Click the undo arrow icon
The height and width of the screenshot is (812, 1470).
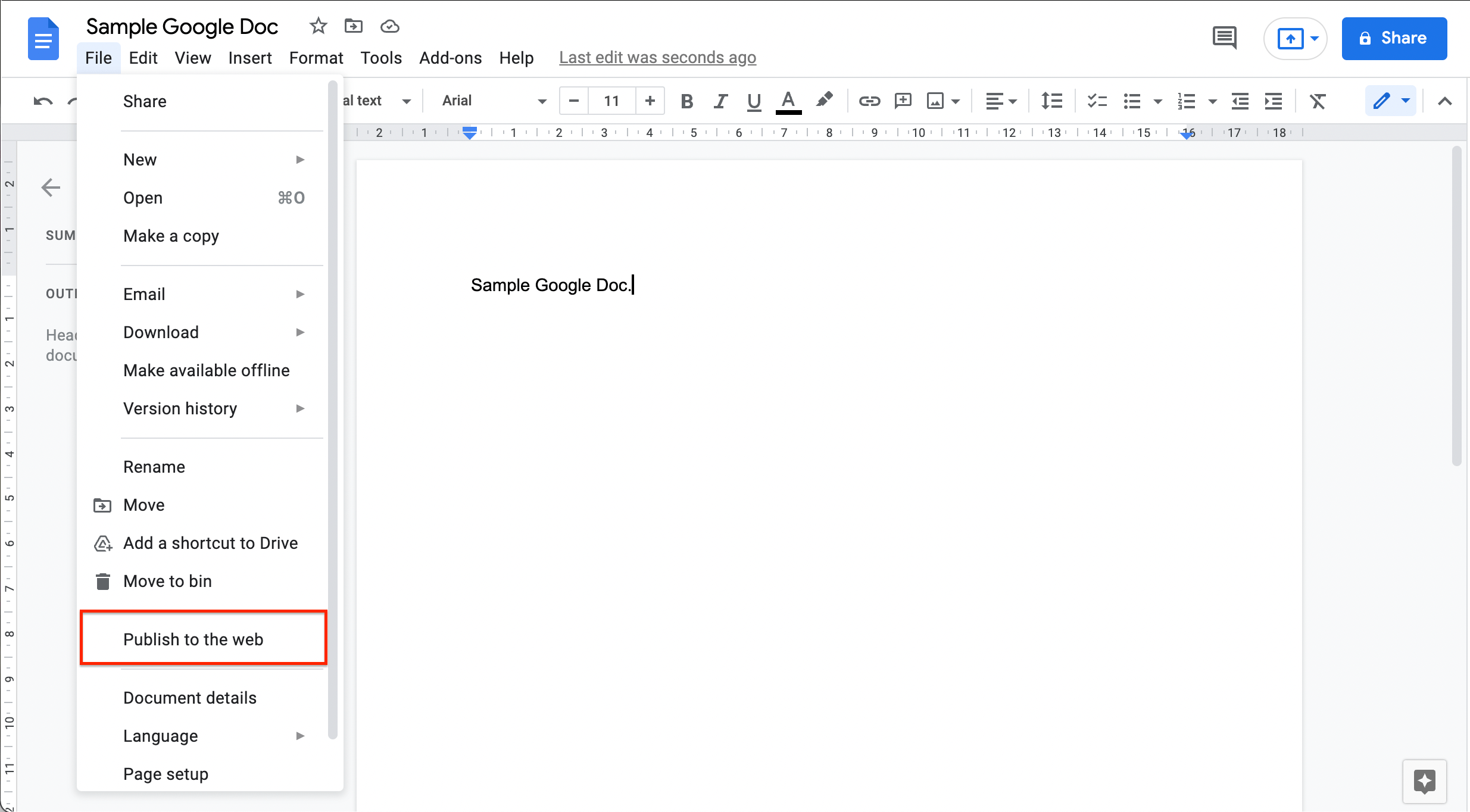point(43,101)
